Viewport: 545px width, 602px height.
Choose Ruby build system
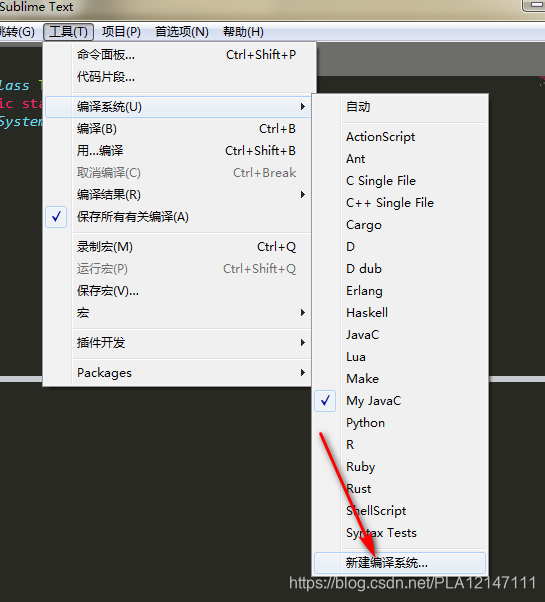coord(400,466)
